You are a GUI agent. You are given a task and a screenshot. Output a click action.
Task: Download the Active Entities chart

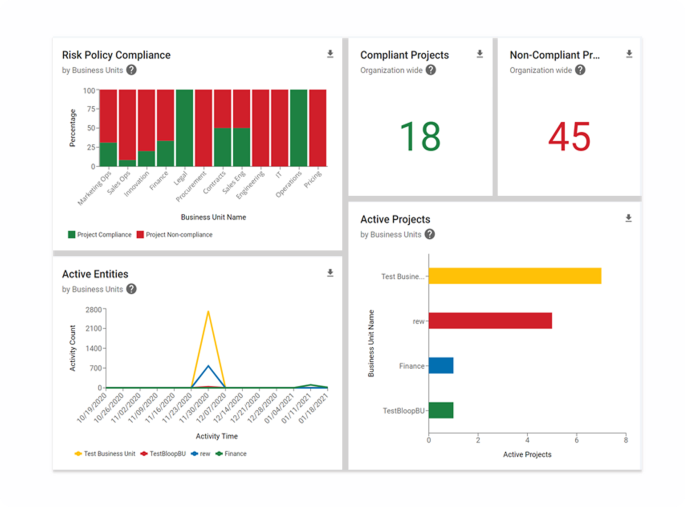[330, 273]
